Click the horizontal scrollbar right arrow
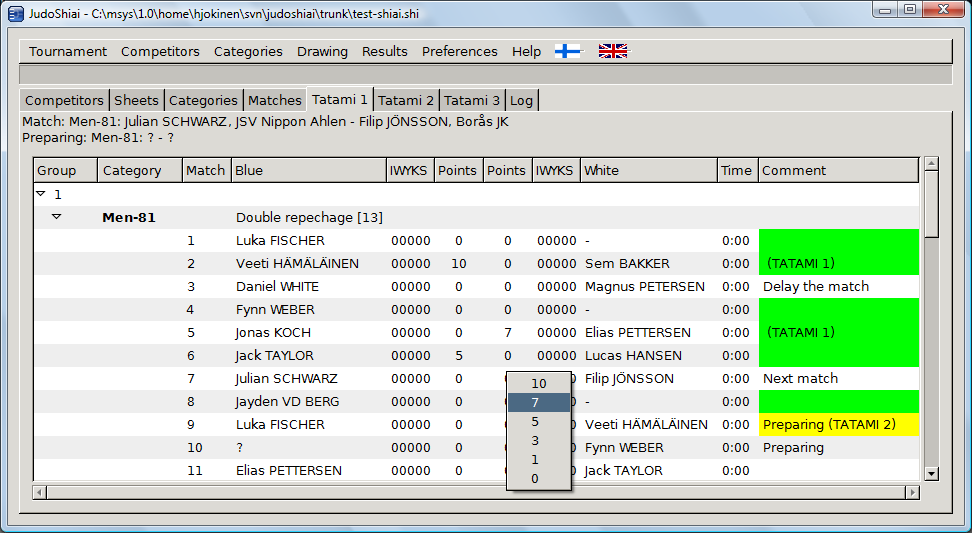 tap(911, 492)
